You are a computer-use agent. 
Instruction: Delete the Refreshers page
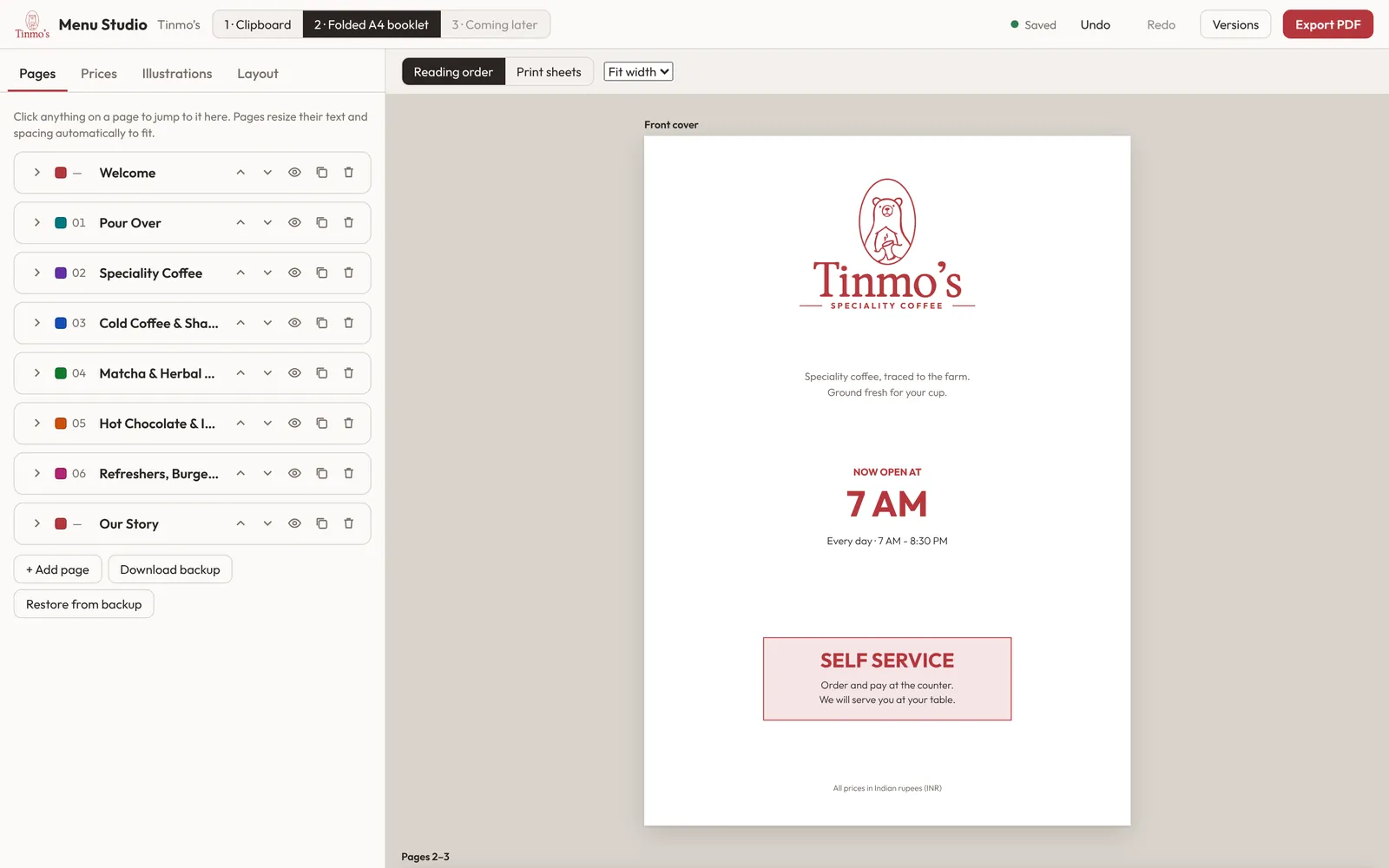(x=348, y=474)
